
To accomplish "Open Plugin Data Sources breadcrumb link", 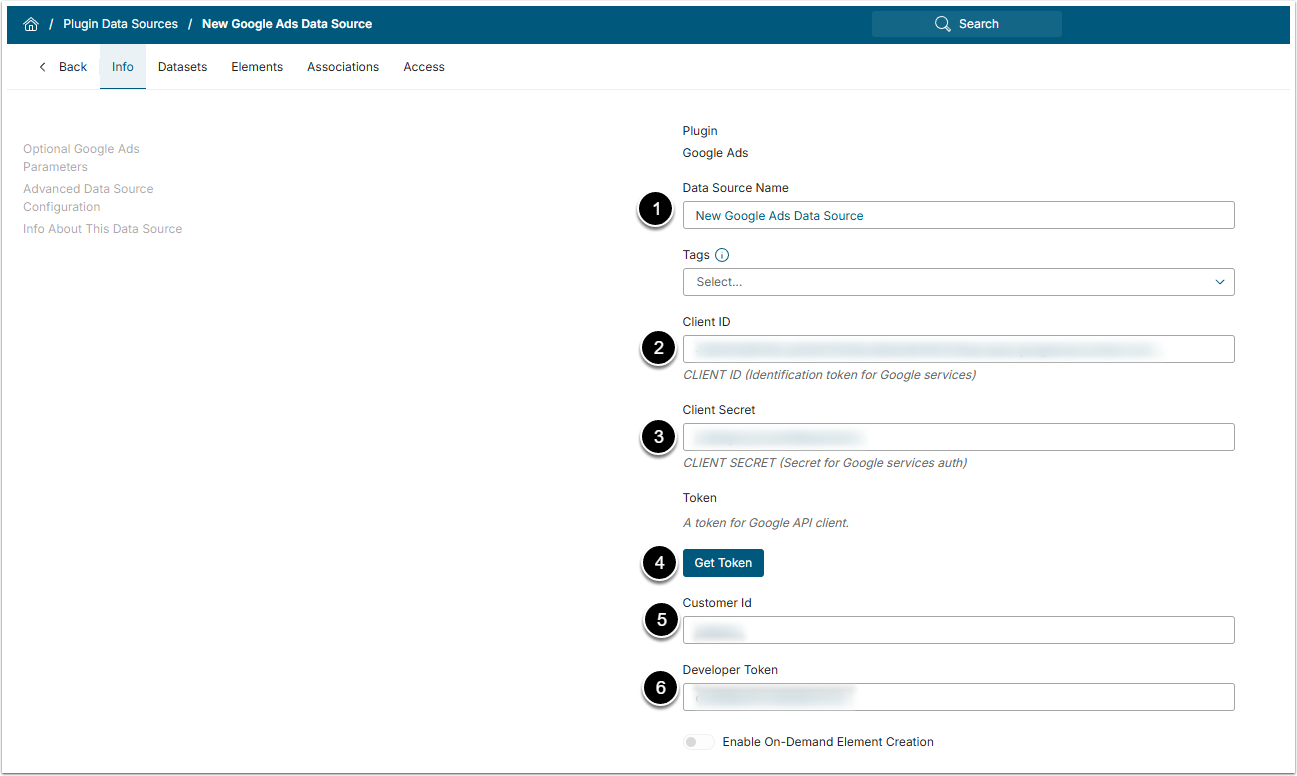I will pos(120,24).
